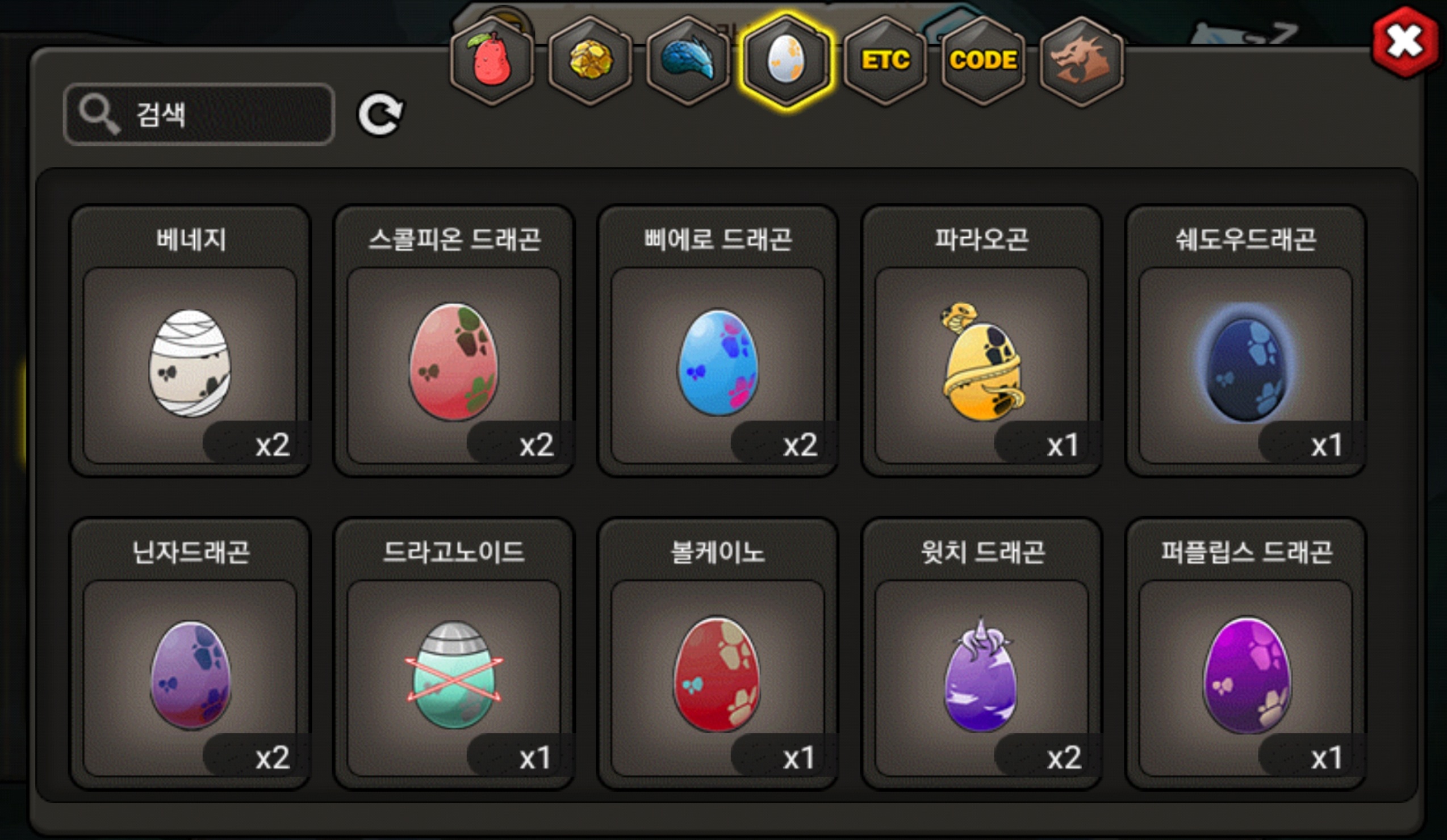The height and width of the screenshot is (840, 1447).
Task: Select the 드라고노이드 teal laser egg
Action: point(454,654)
